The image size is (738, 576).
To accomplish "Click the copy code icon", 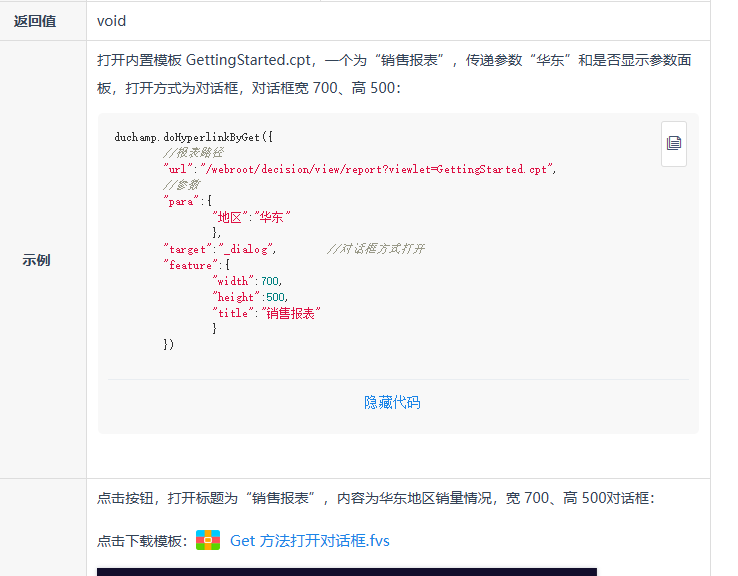I will click(674, 143).
